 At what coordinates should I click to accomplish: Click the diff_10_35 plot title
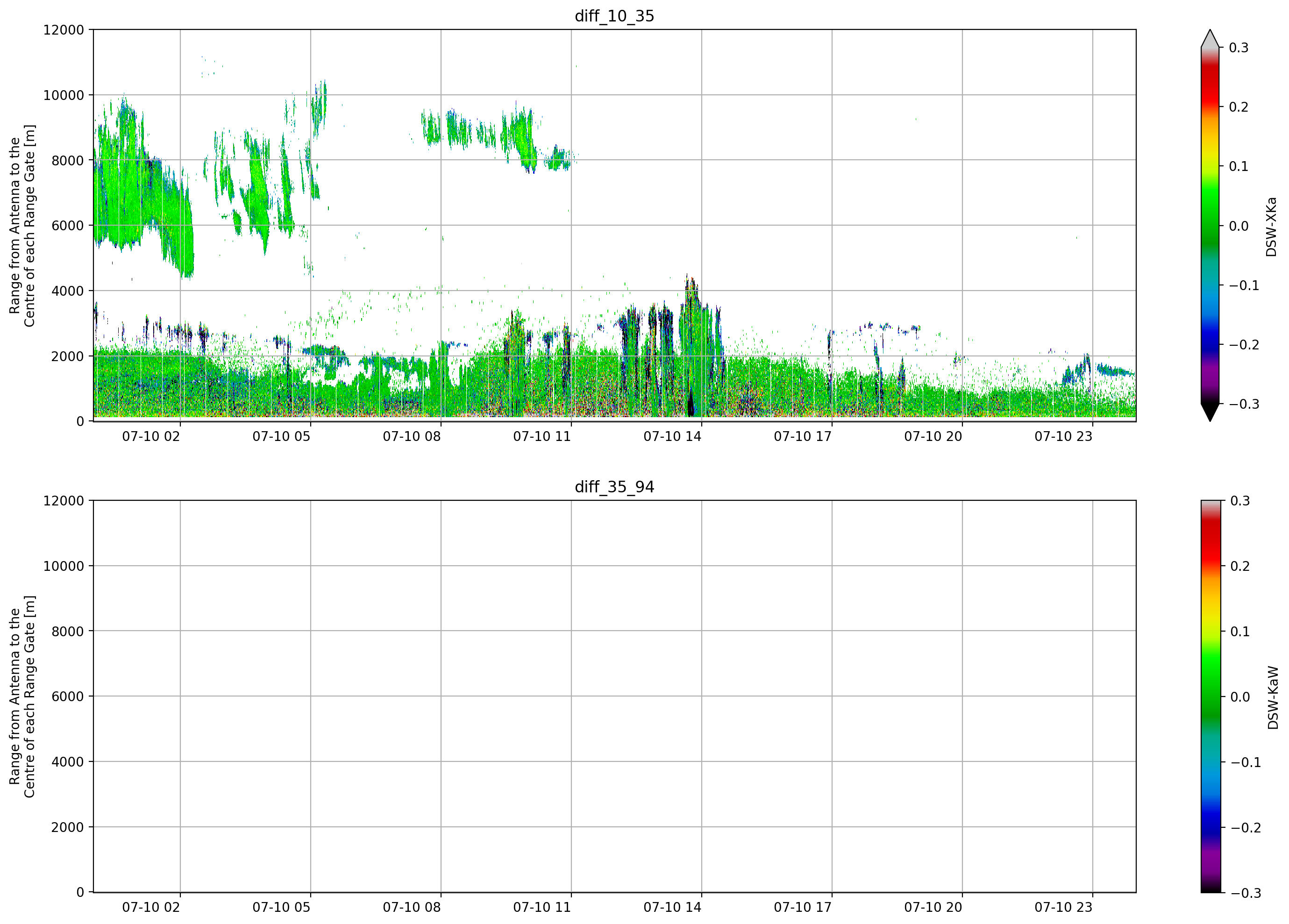(614, 16)
